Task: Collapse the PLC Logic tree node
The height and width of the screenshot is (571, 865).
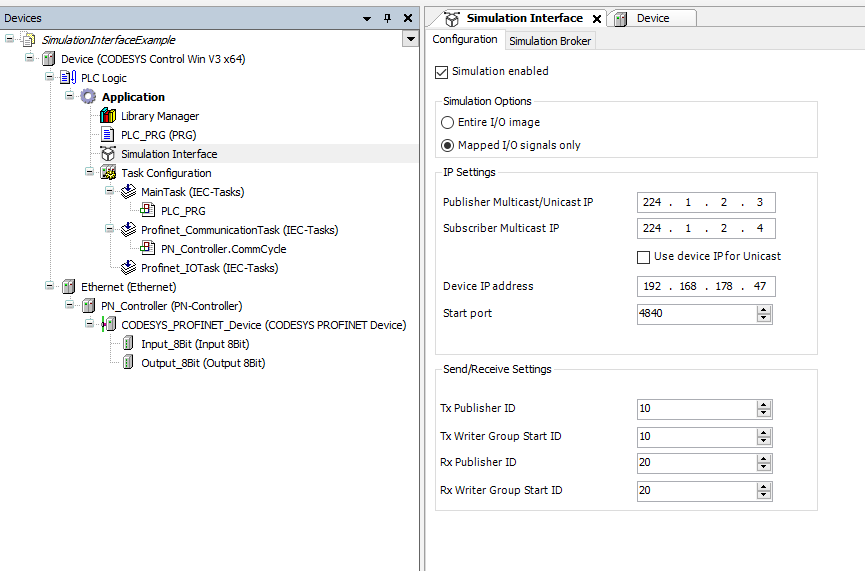Action: (x=49, y=78)
